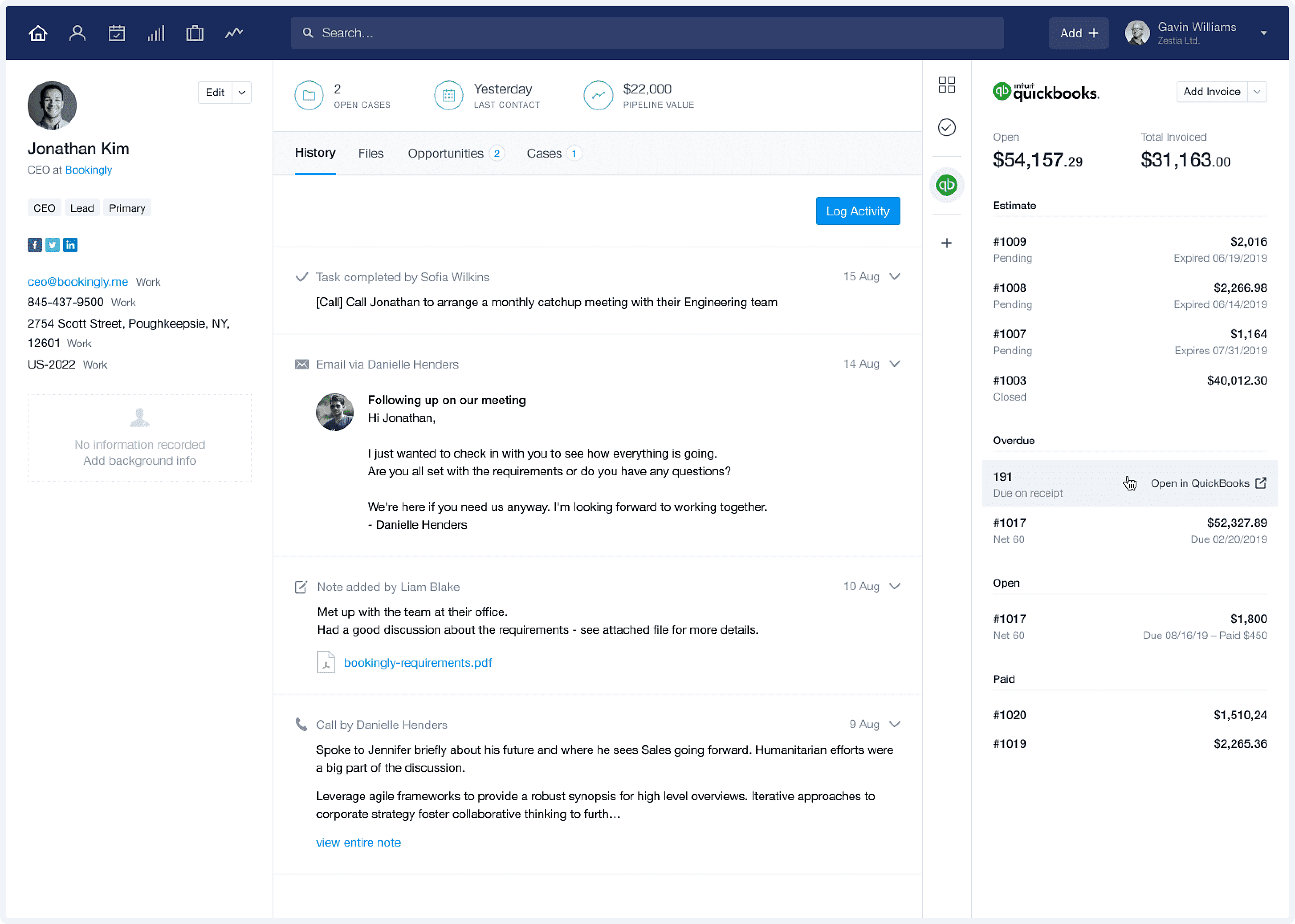Image resolution: width=1295 pixels, height=924 pixels.
Task: Click the QuickBooks logo in the panel header
Action: click(x=1046, y=92)
